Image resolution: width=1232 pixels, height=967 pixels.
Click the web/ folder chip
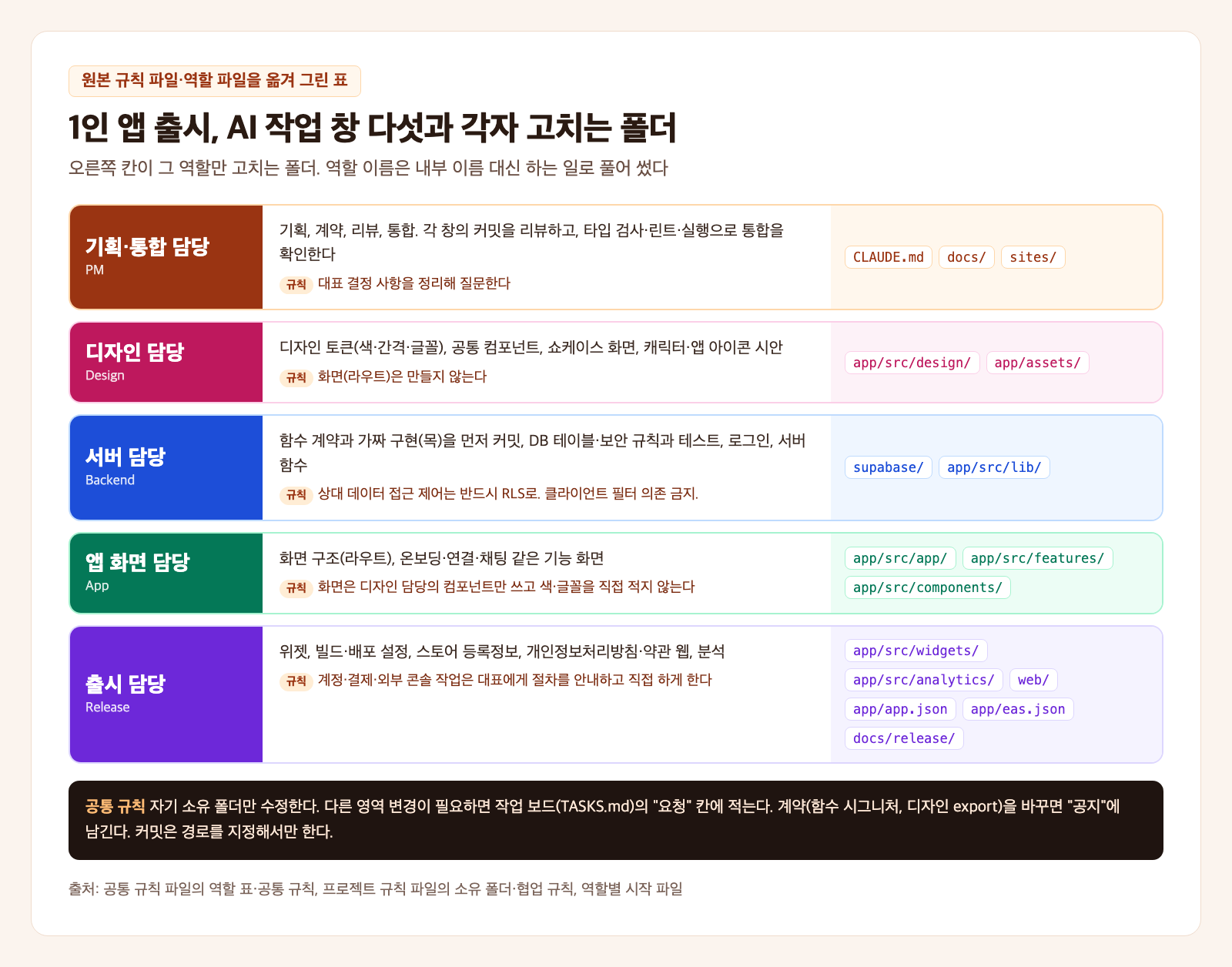click(1033, 680)
